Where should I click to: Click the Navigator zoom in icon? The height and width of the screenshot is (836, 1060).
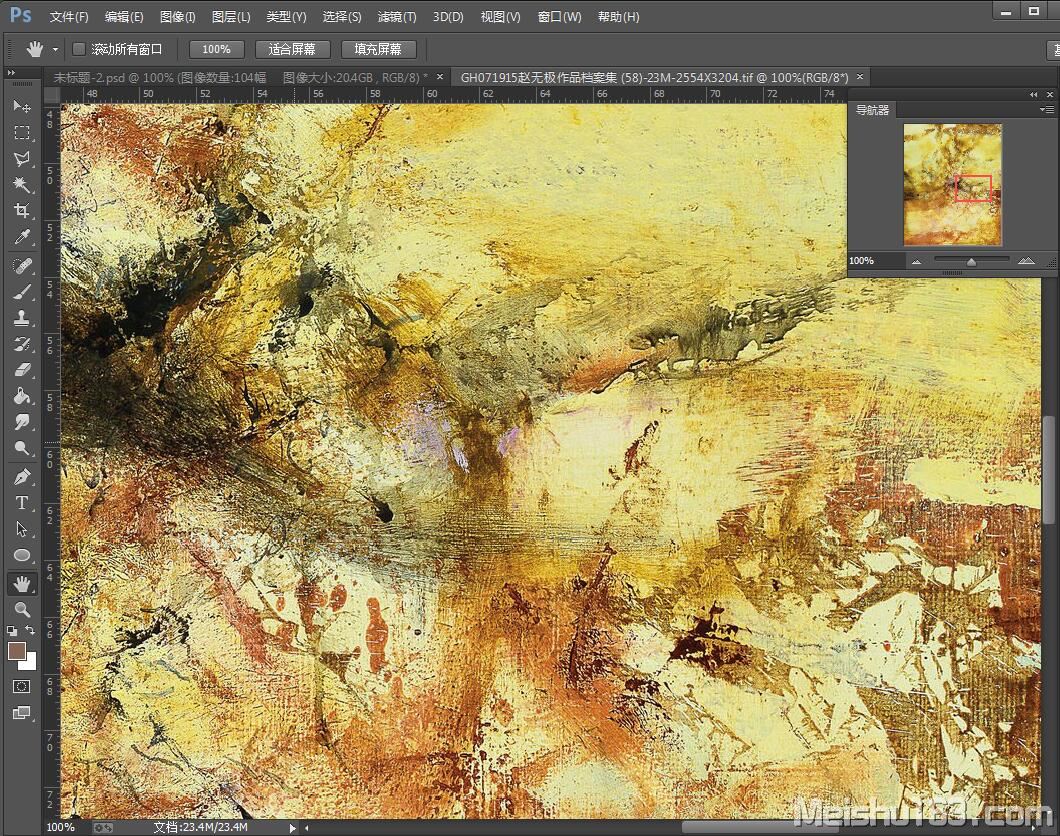(1026, 261)
